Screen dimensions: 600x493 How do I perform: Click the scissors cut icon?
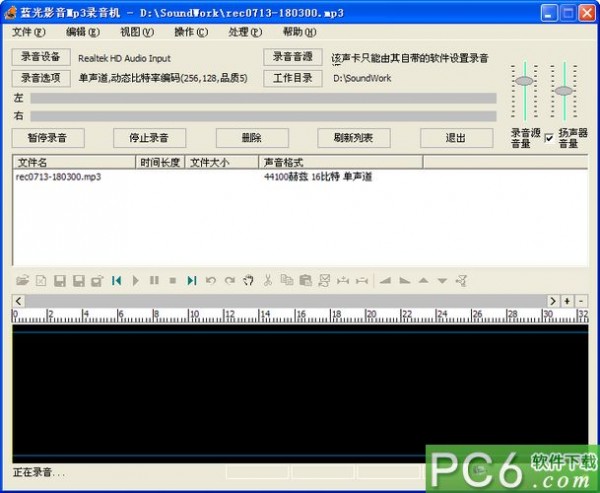tap(267, 281)
